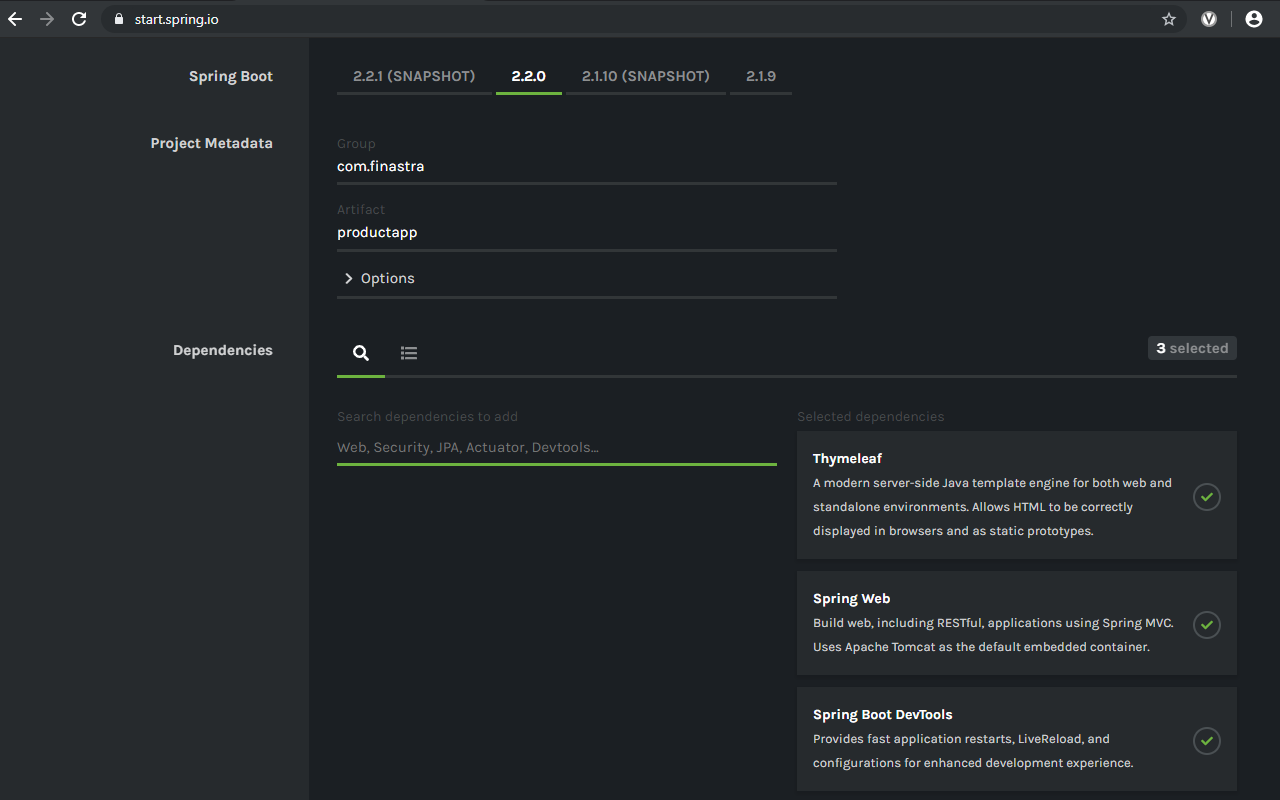Switch to the dependencies list view icon
This screenshot has width=1280, height=800.
409,353
